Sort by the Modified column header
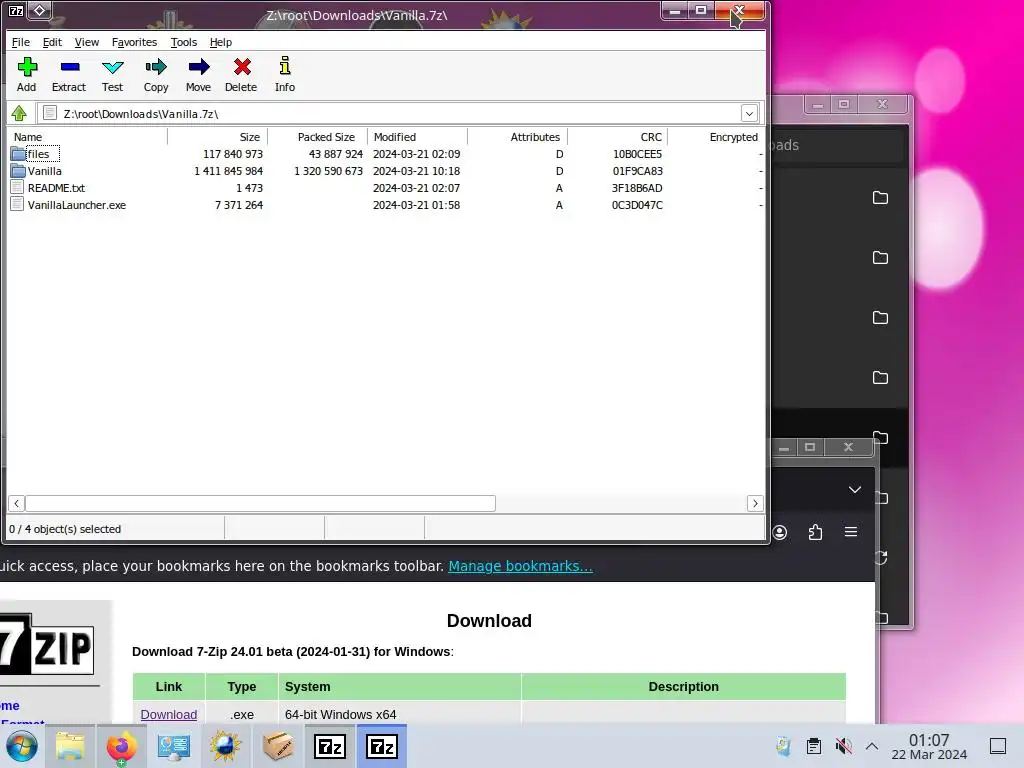 coord(418,137)
